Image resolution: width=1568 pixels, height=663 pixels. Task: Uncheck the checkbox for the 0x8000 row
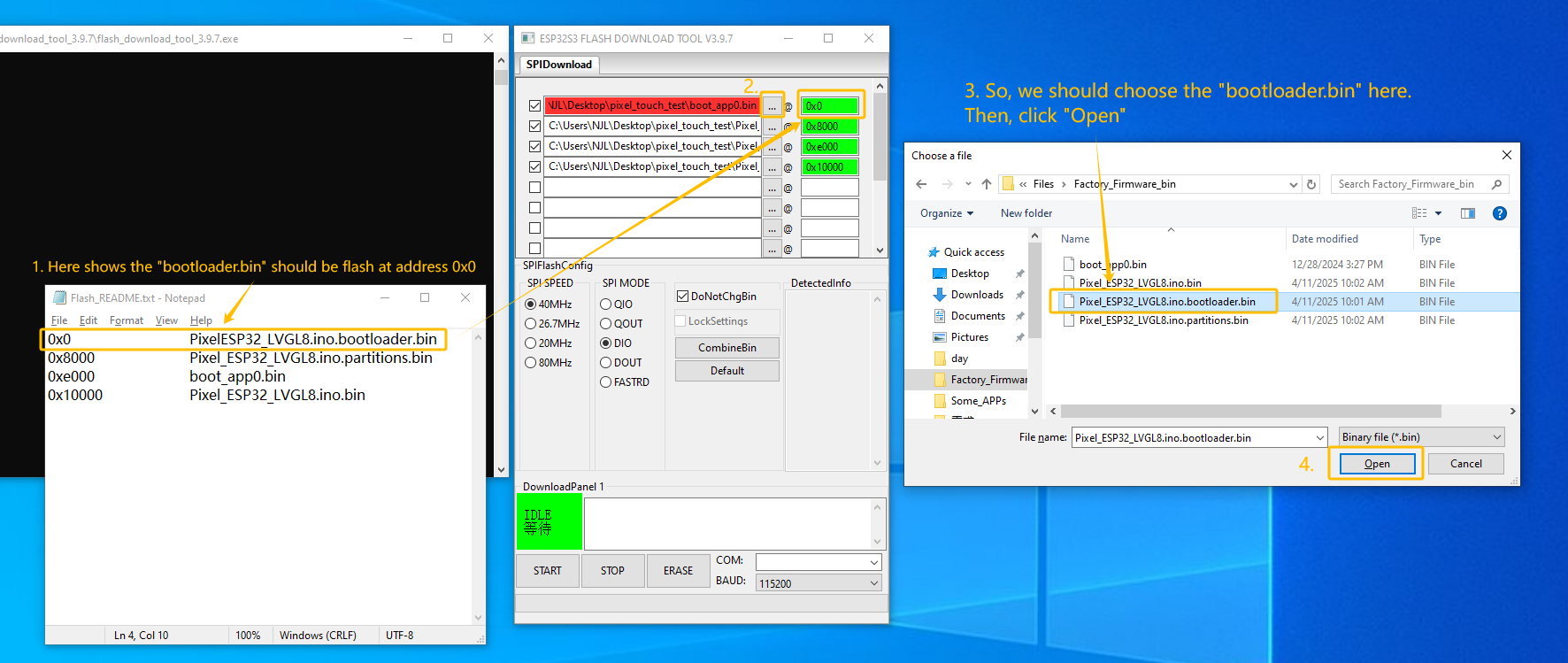pyautogui.click(x=534, y=126)
